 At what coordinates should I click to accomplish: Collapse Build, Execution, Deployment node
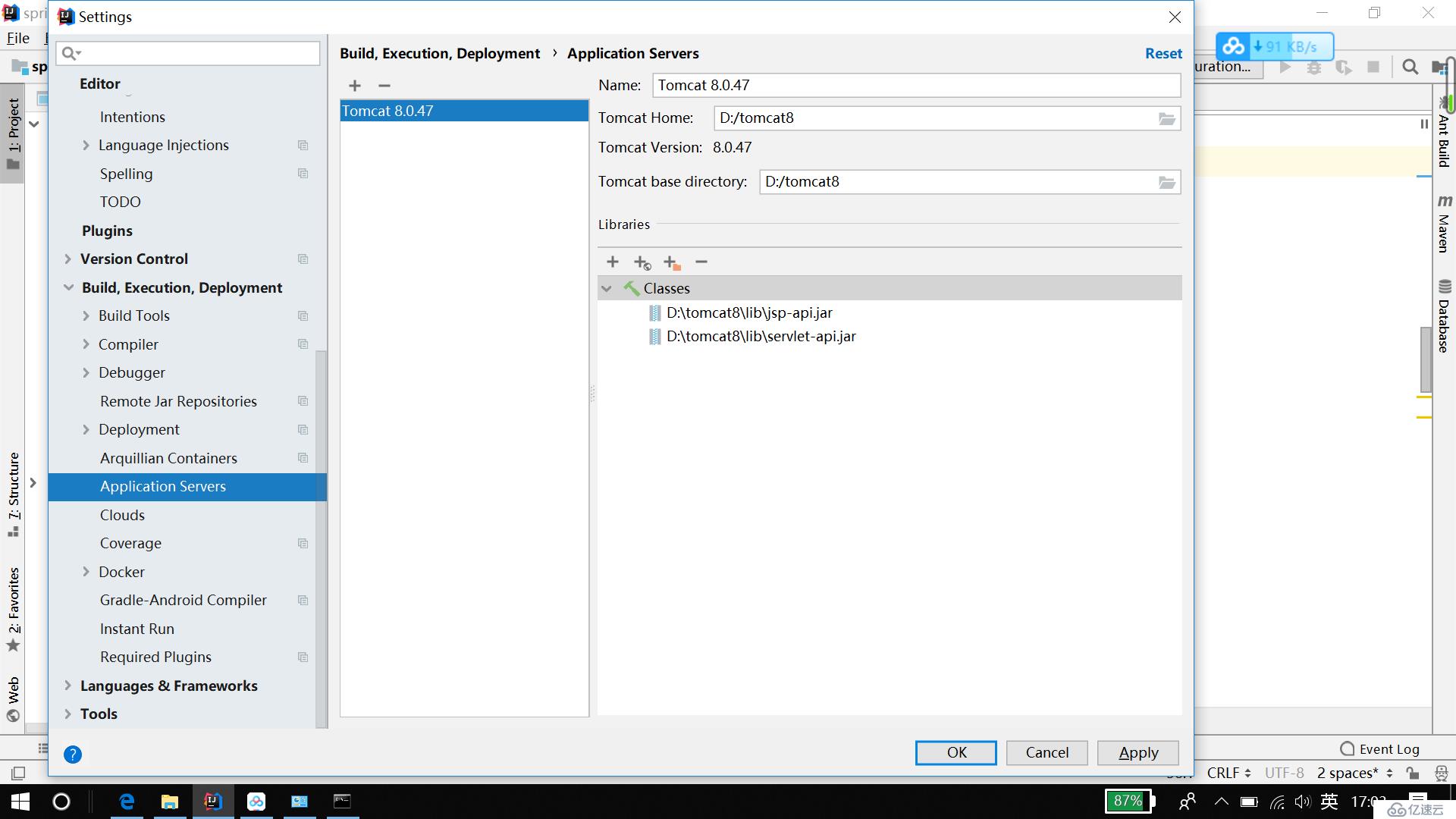coord(68,287)
